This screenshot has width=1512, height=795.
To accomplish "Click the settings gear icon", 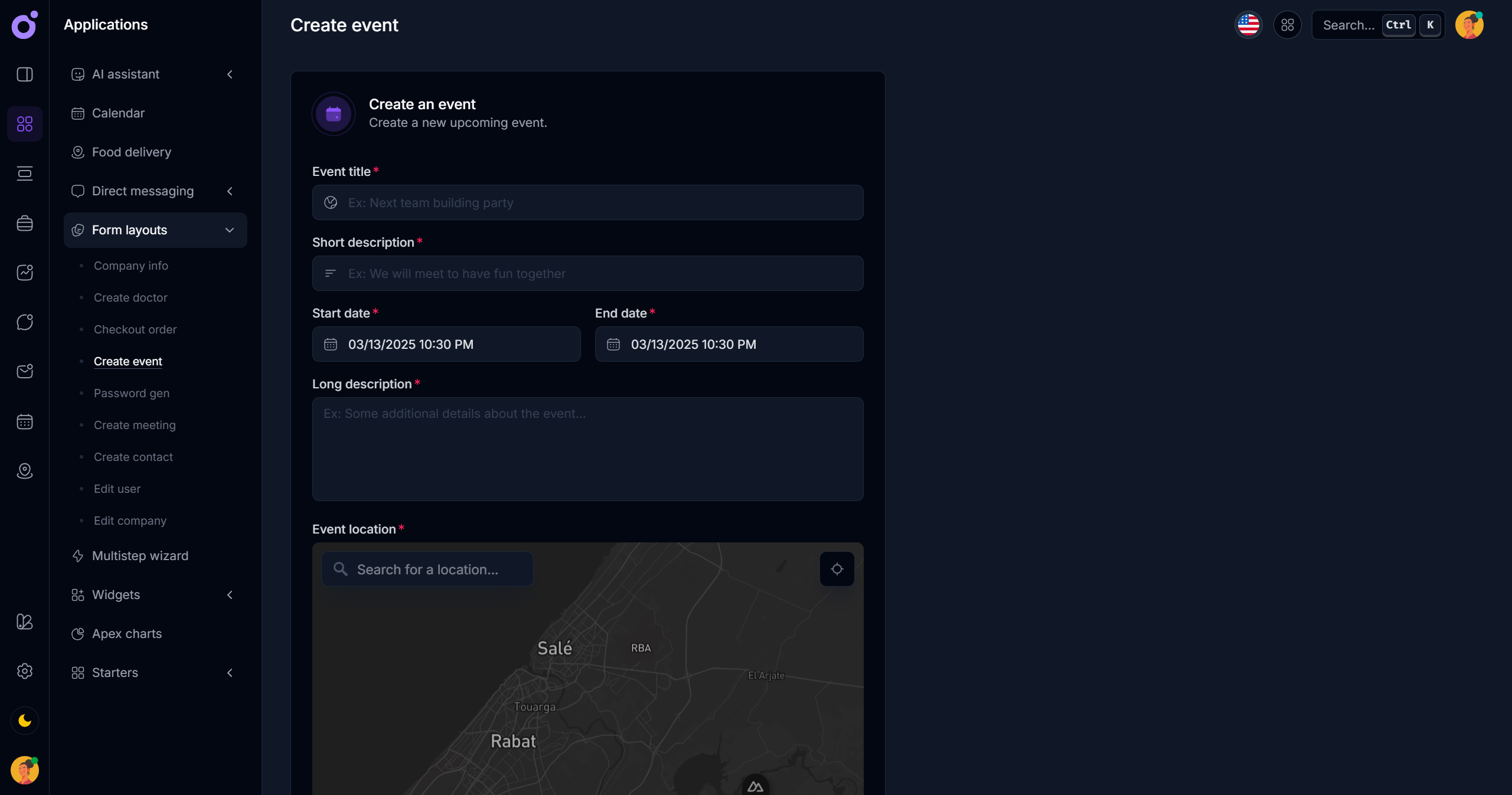I will pyautogui.click(x=24, y=671).
